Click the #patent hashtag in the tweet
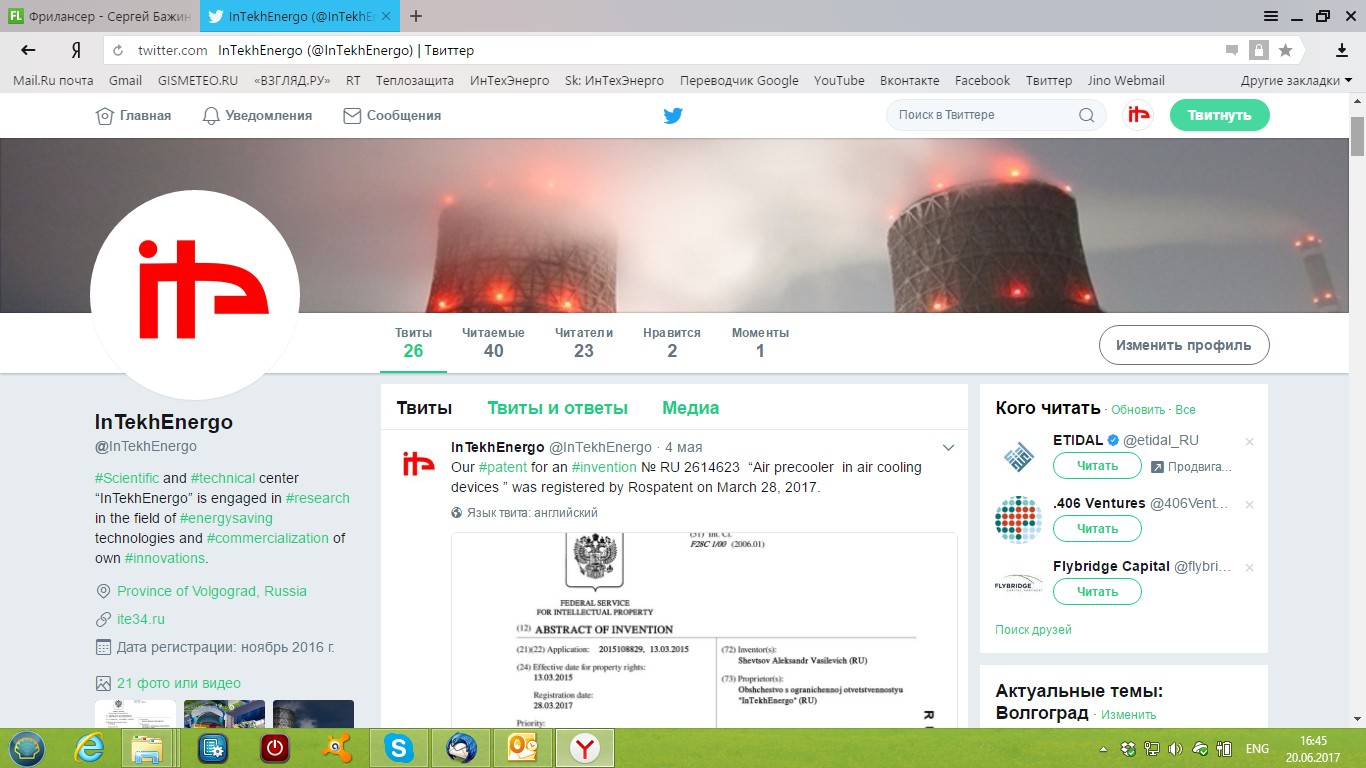 tap(503, 467)
